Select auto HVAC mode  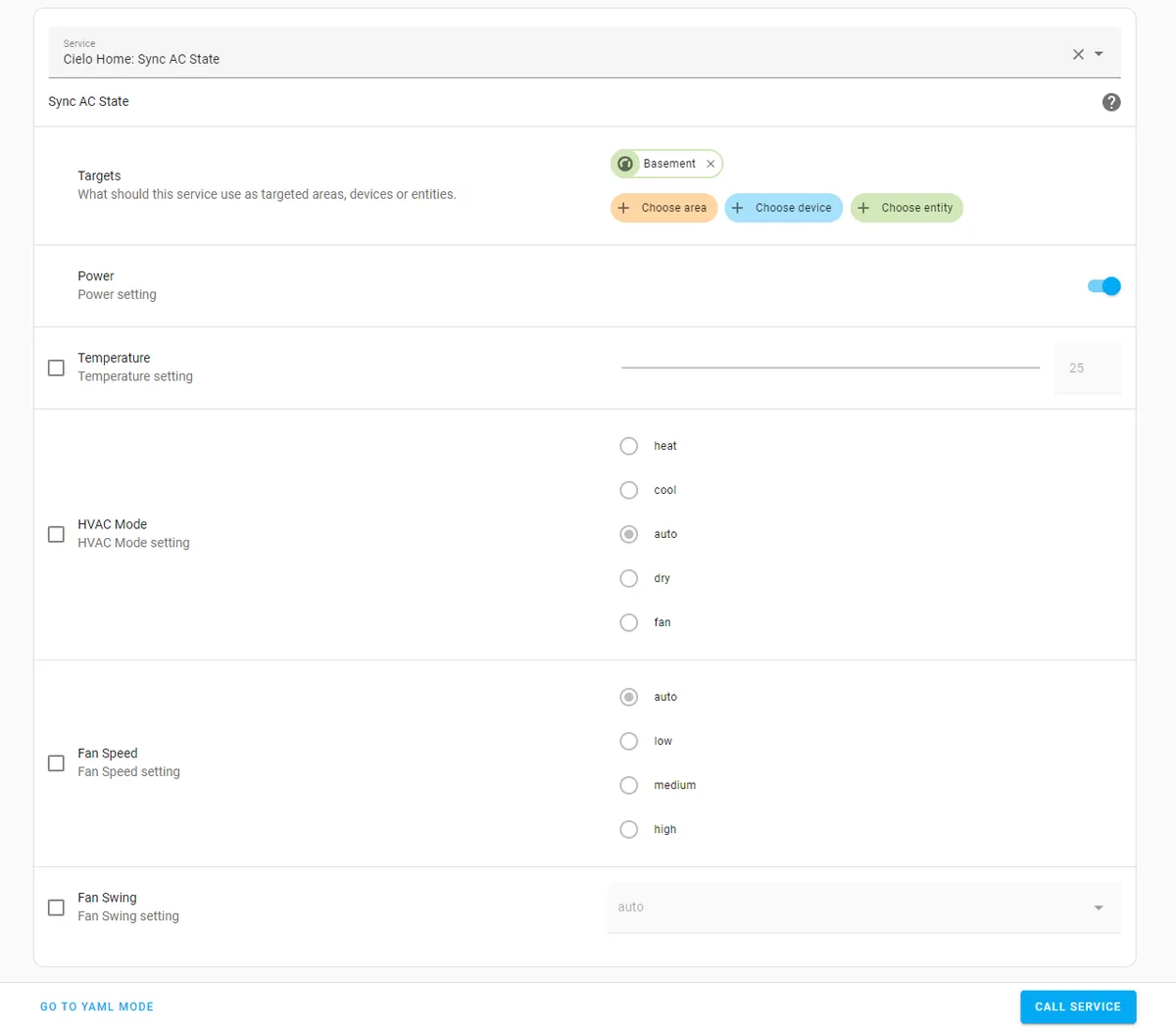coord(629,534)
